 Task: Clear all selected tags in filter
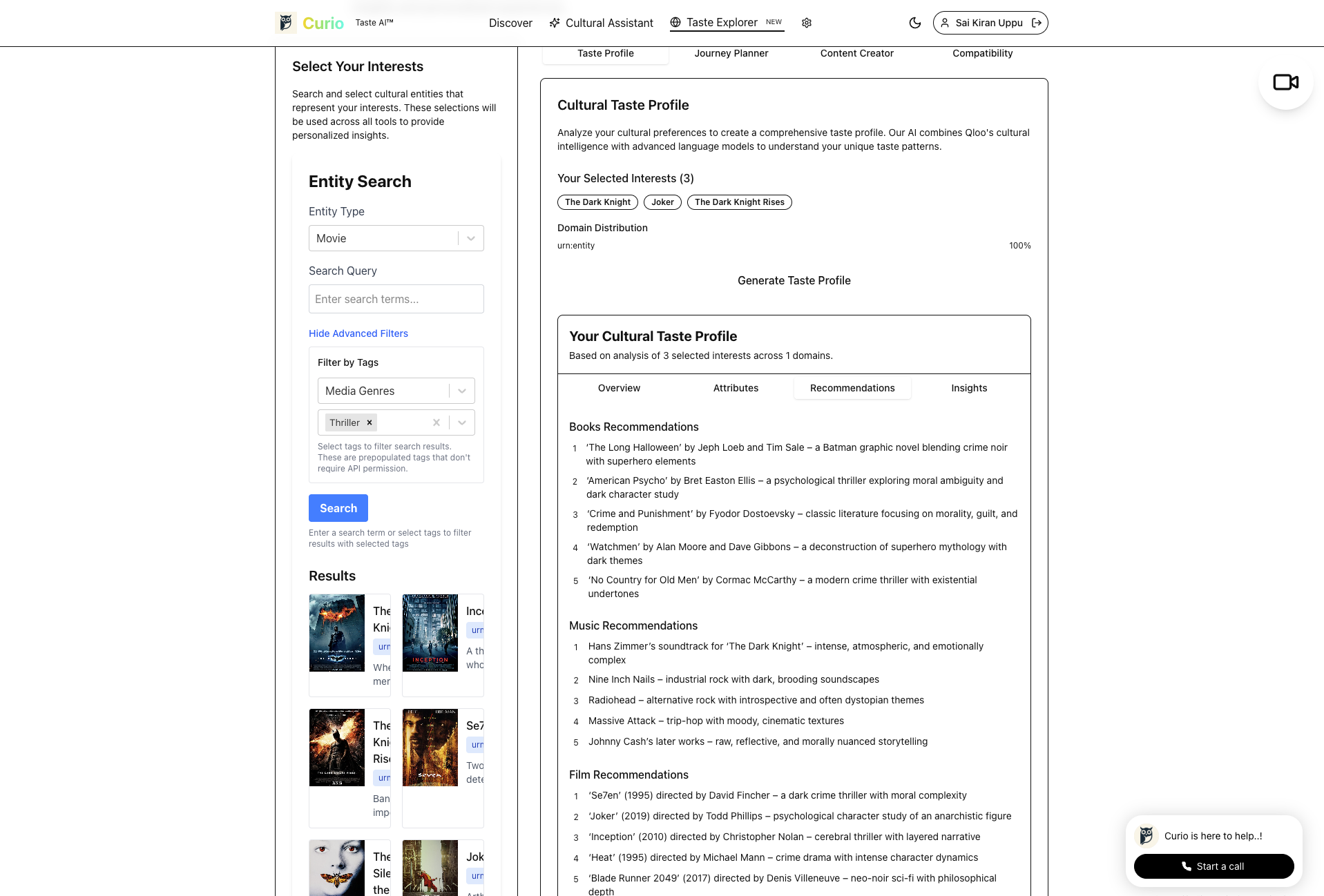(x=436, y=422)
